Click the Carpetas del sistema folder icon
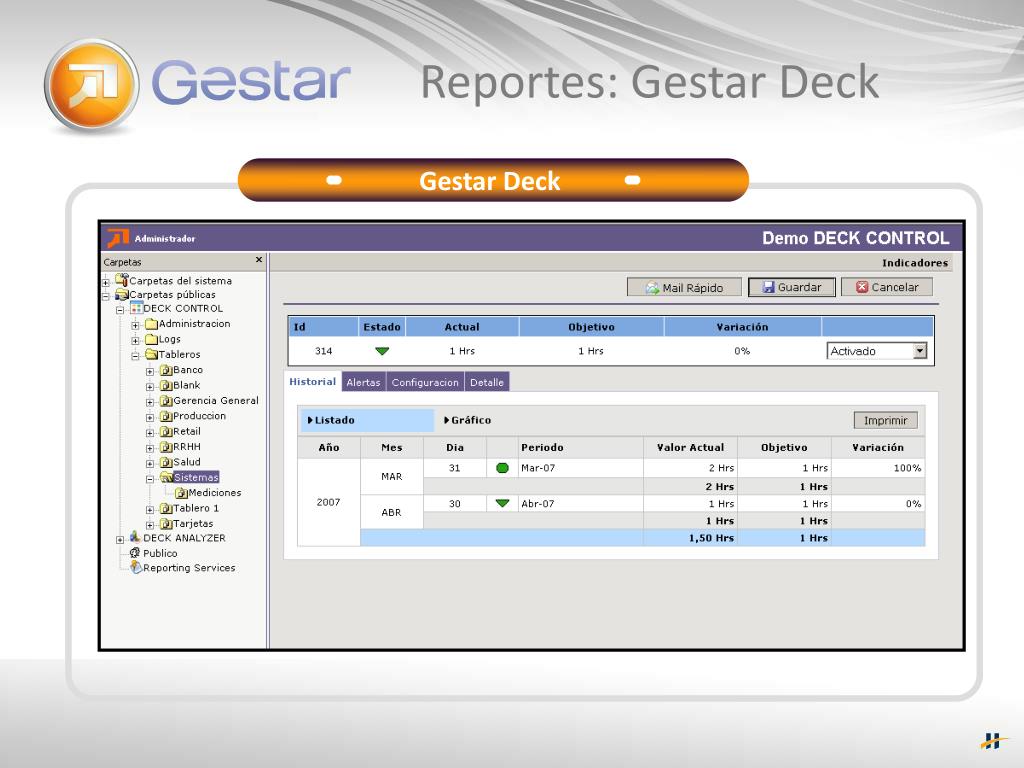Viewport: 1024px width, 768px height. tap(121, 280)
